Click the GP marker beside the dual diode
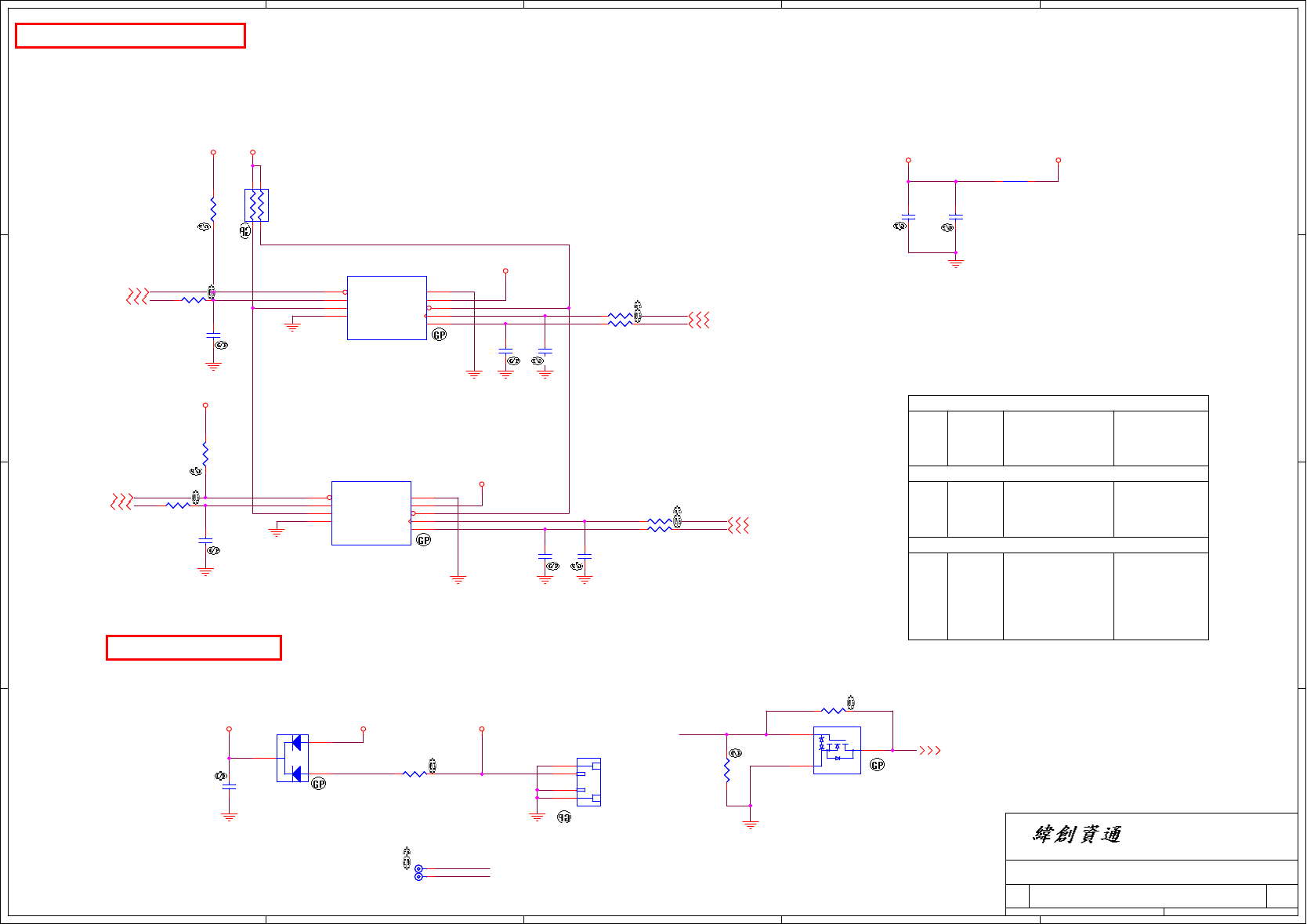 (x=319, y=784)
